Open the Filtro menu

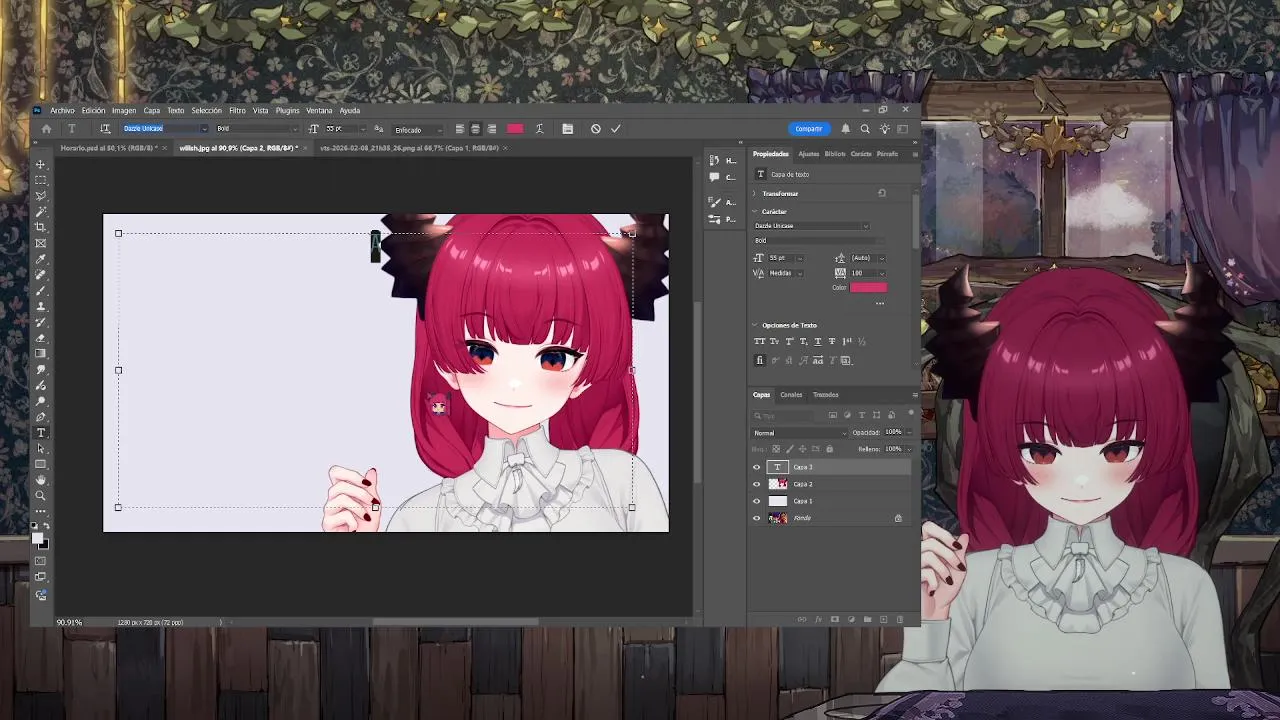(237, 111)
